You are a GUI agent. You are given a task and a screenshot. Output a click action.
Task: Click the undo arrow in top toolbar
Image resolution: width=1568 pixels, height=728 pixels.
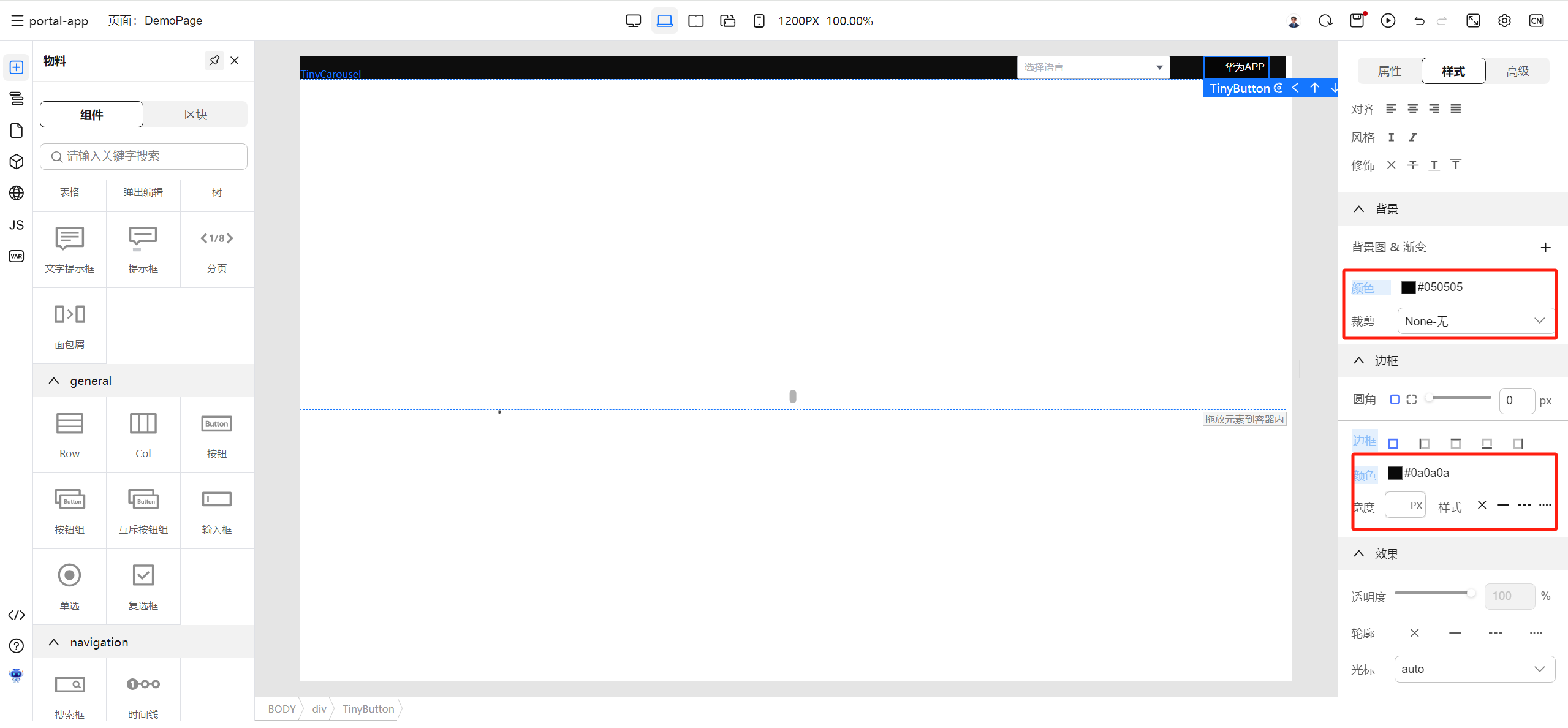1419,21
